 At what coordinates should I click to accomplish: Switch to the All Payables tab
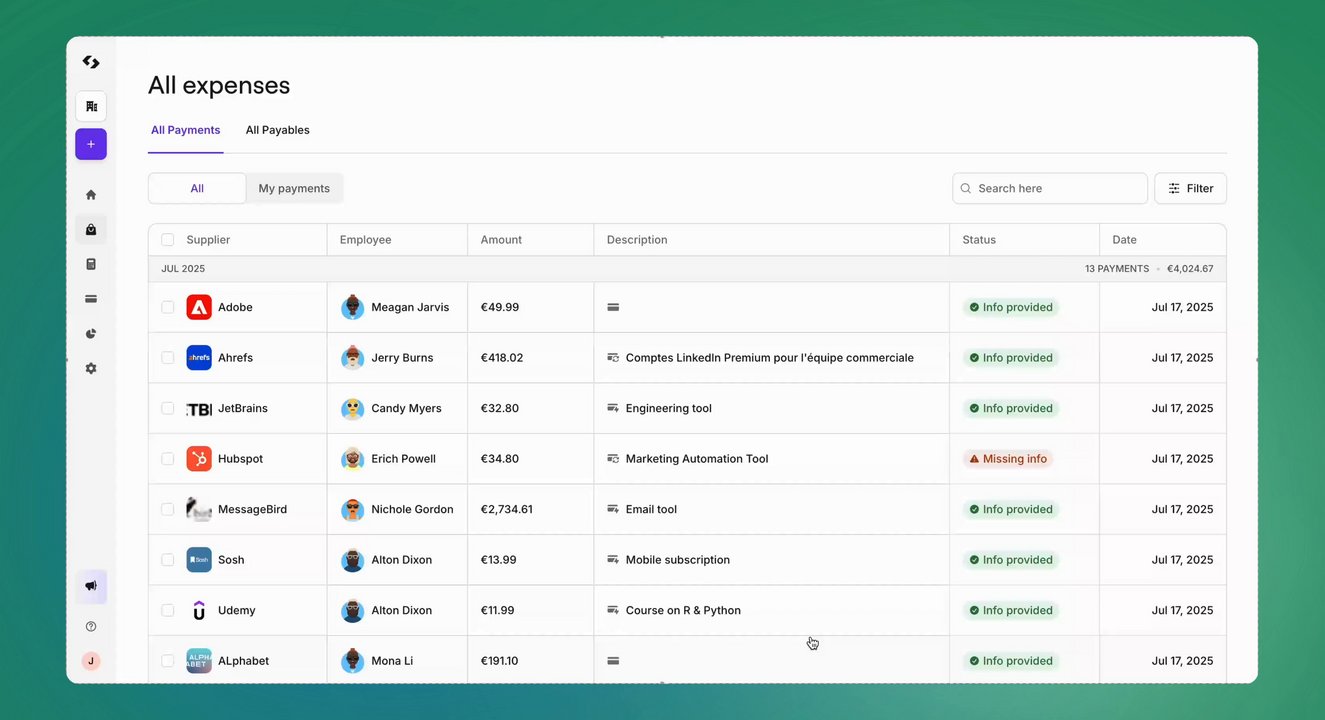point(278,130)
